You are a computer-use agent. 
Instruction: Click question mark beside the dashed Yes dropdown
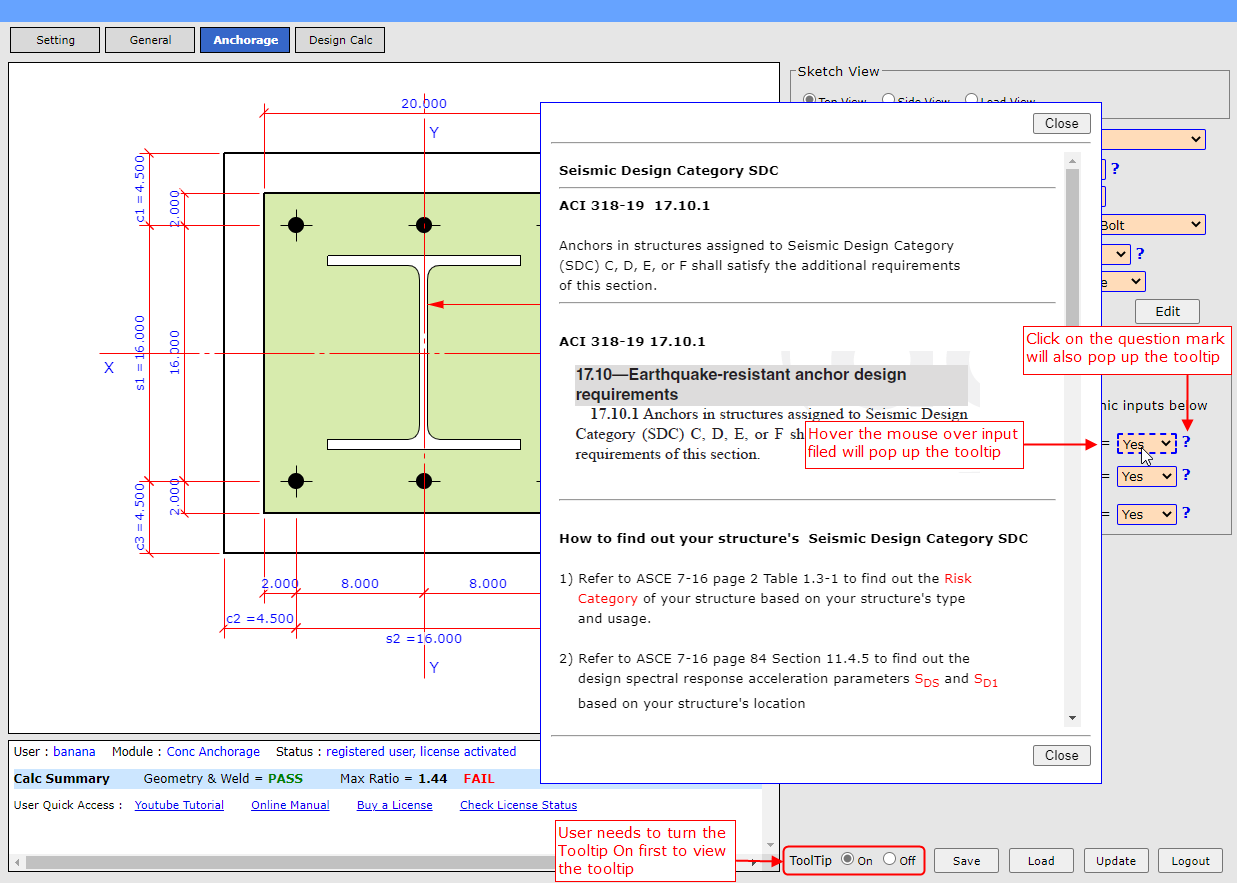coord(1186,441)
